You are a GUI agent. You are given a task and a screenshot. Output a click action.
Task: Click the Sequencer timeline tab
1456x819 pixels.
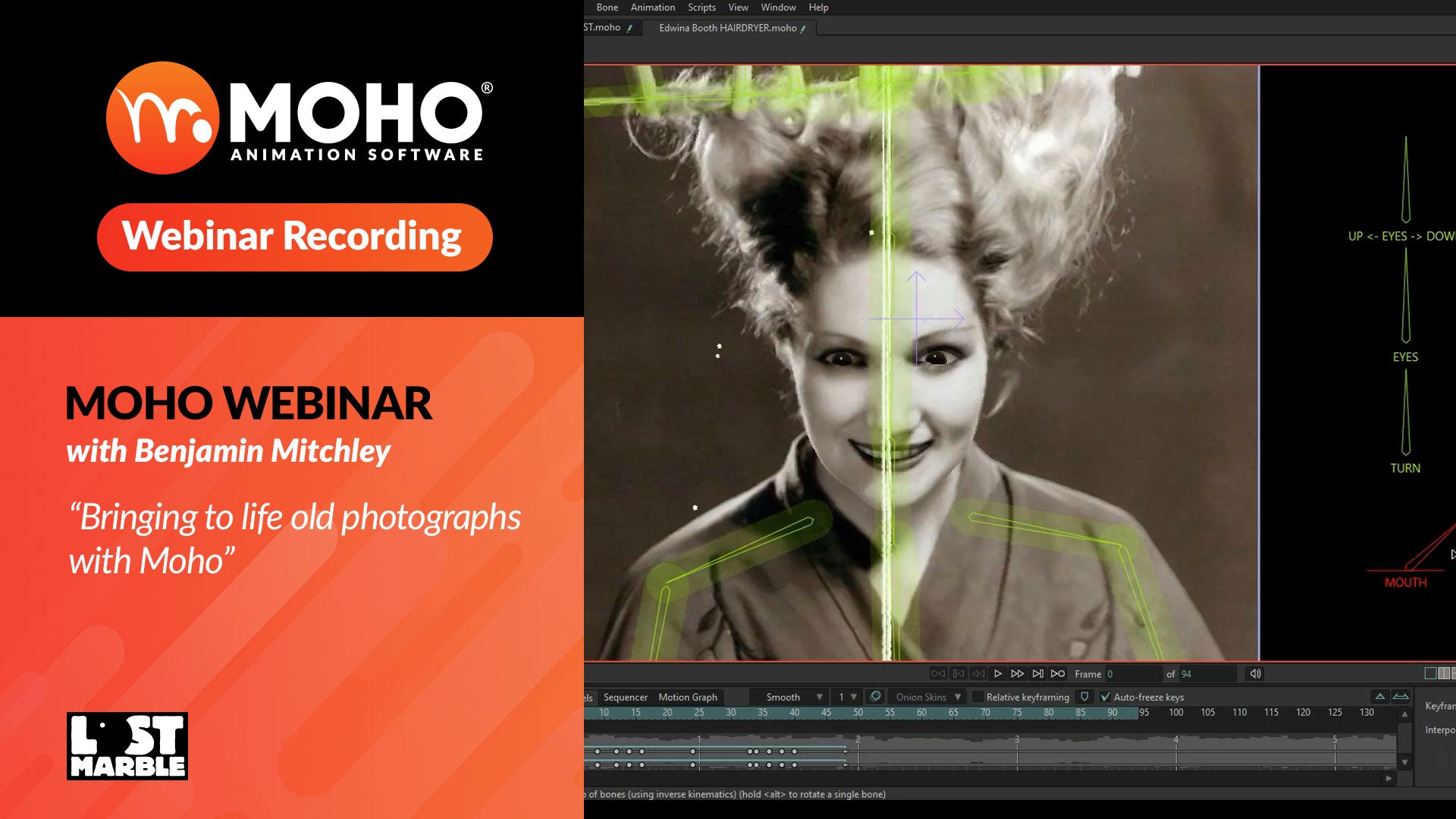coord(626,697)
